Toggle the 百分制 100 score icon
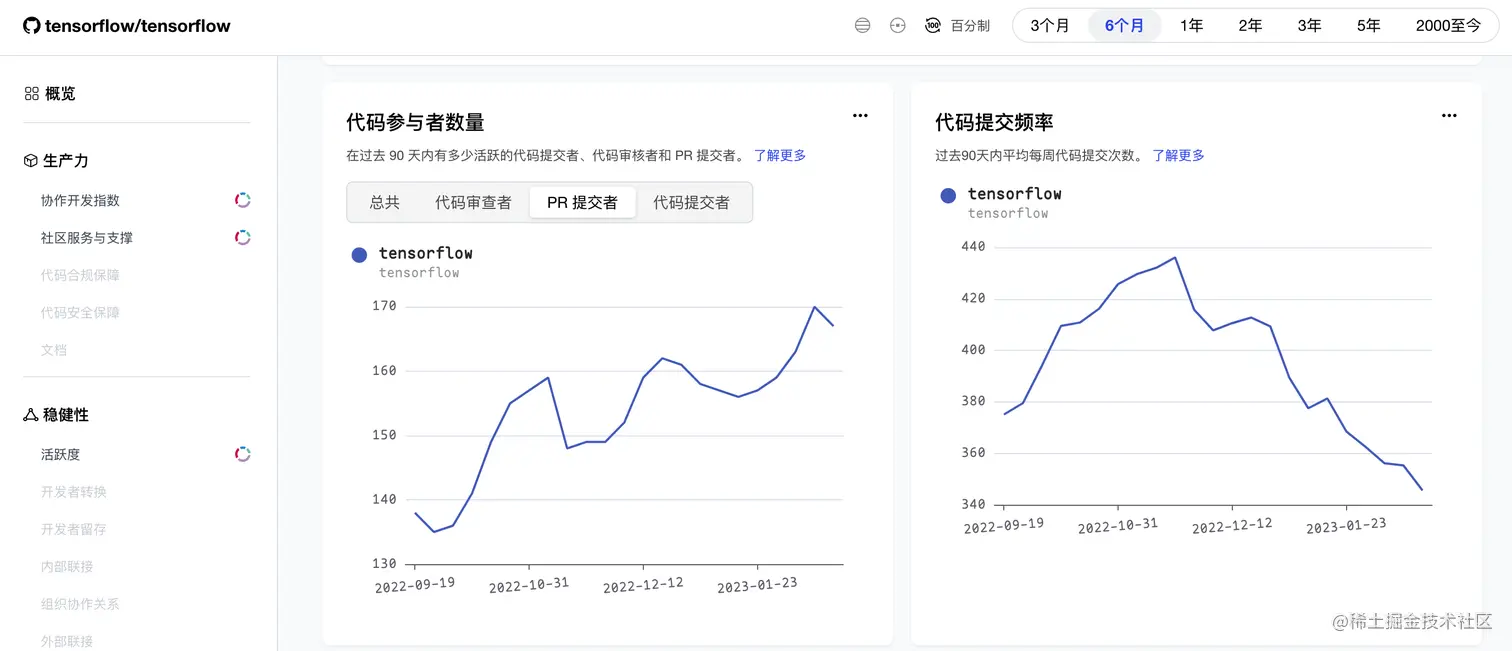The height and width of the screenshot is (651, 1512). click(x=933, y=26)
